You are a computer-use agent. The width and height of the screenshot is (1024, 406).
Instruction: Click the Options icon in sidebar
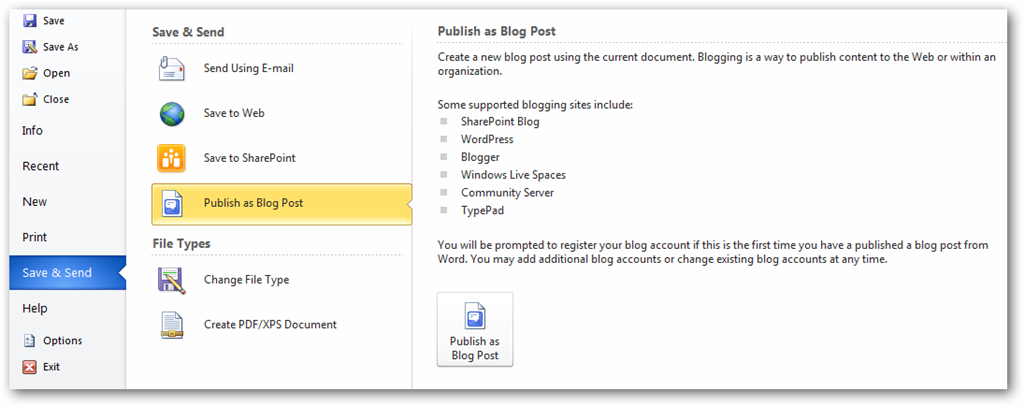(x=30, y=341)
